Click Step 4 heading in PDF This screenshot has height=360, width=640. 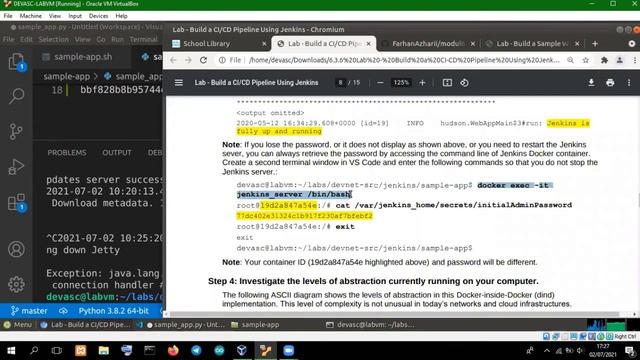[x=373, y=281]
